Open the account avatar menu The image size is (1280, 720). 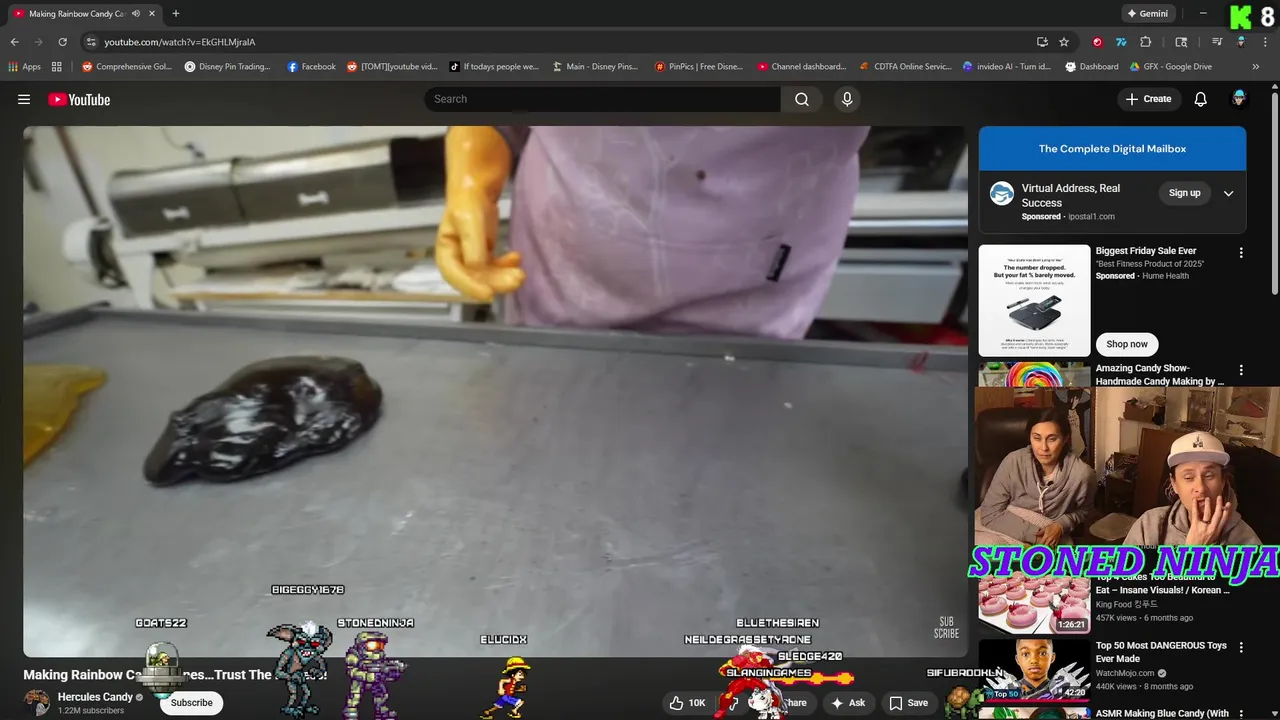pos(1239,99)
